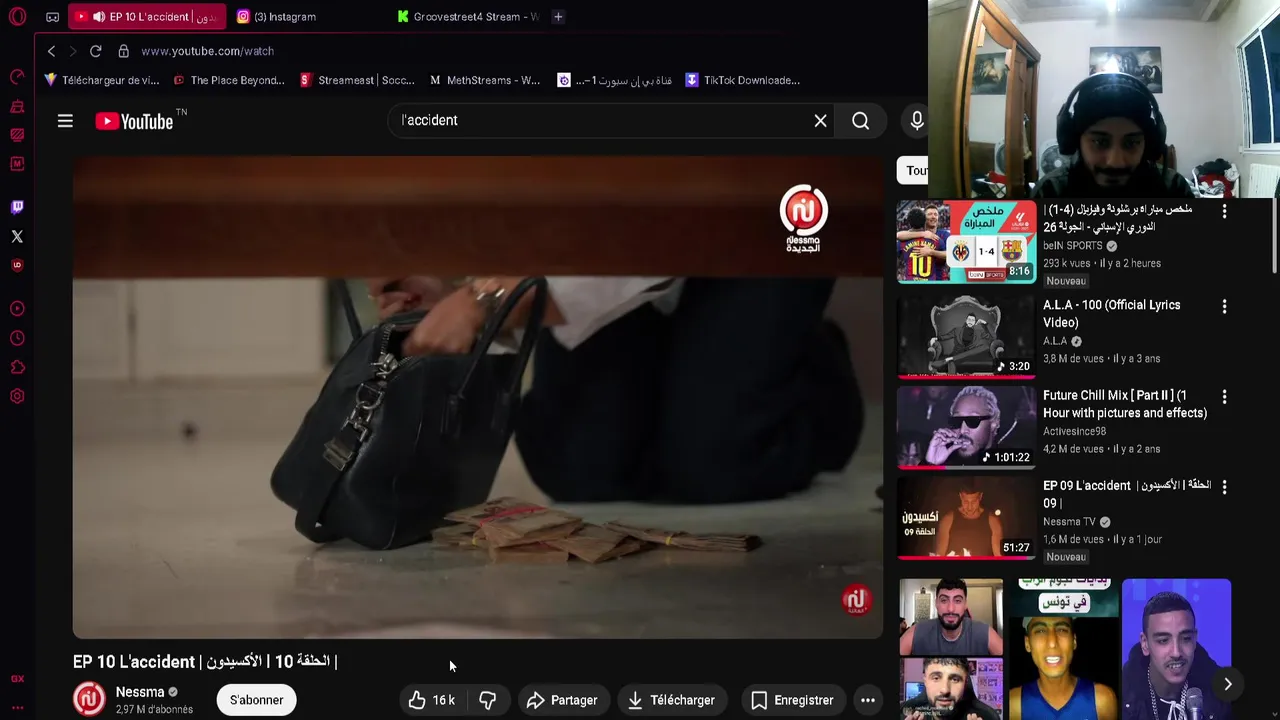Open GX Corner gamepad icon
The width and height of the screenshot is (1280, 720).
(52, 17)
